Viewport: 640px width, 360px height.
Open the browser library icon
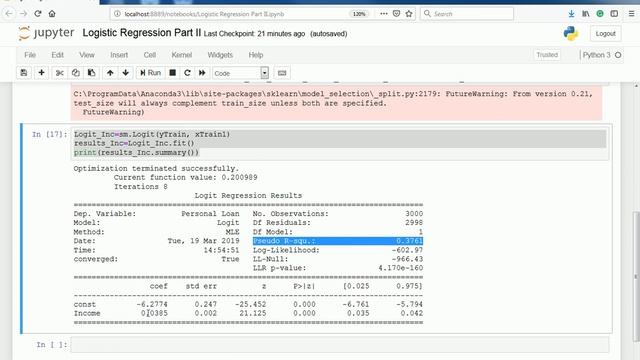pos(585,13)
